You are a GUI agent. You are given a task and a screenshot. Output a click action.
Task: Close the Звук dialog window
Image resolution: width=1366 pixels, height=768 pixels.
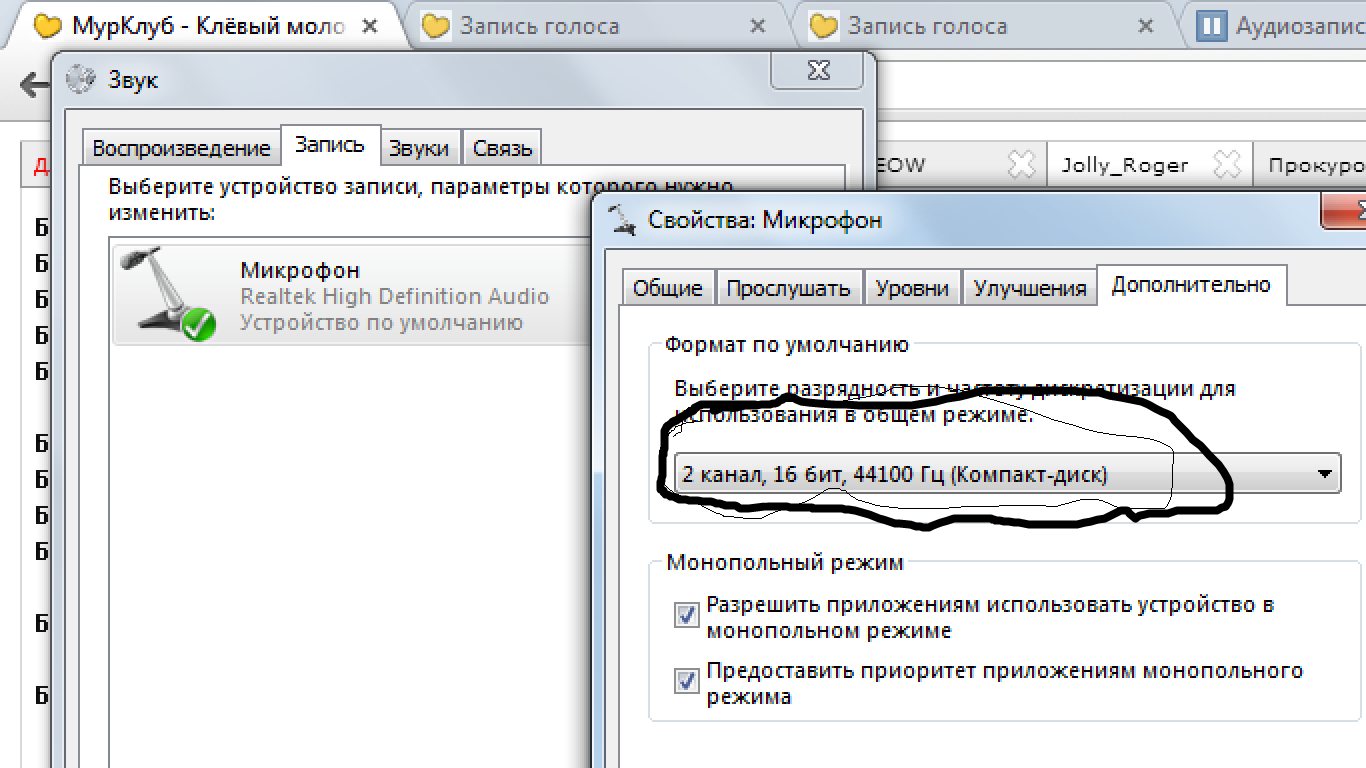click(818, 70)
